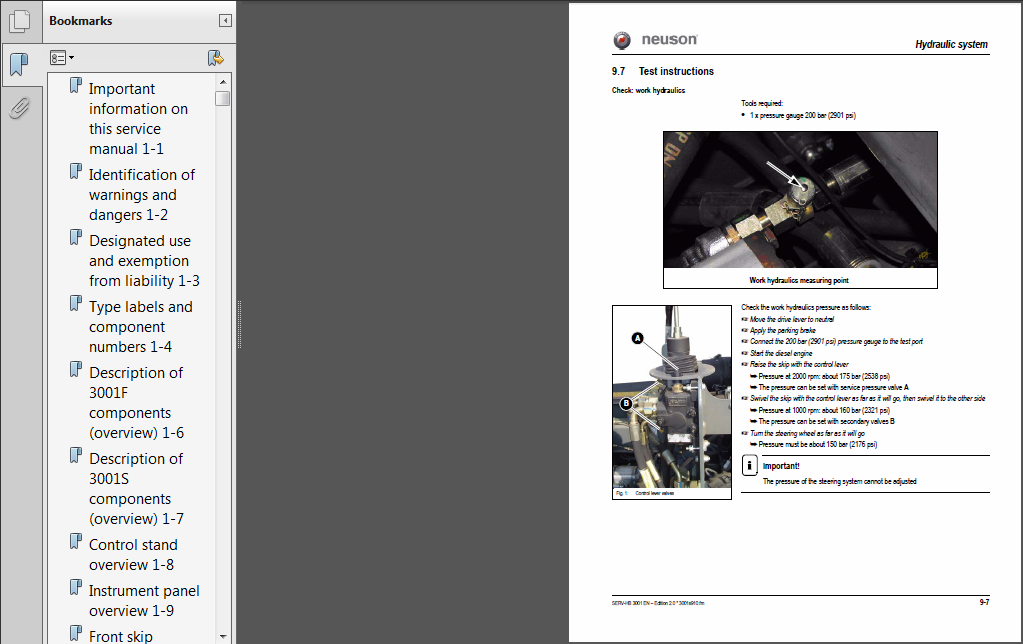Click the neuson logo on page
Viewport: 1023px width, 644px height.
tap(655, 40)
